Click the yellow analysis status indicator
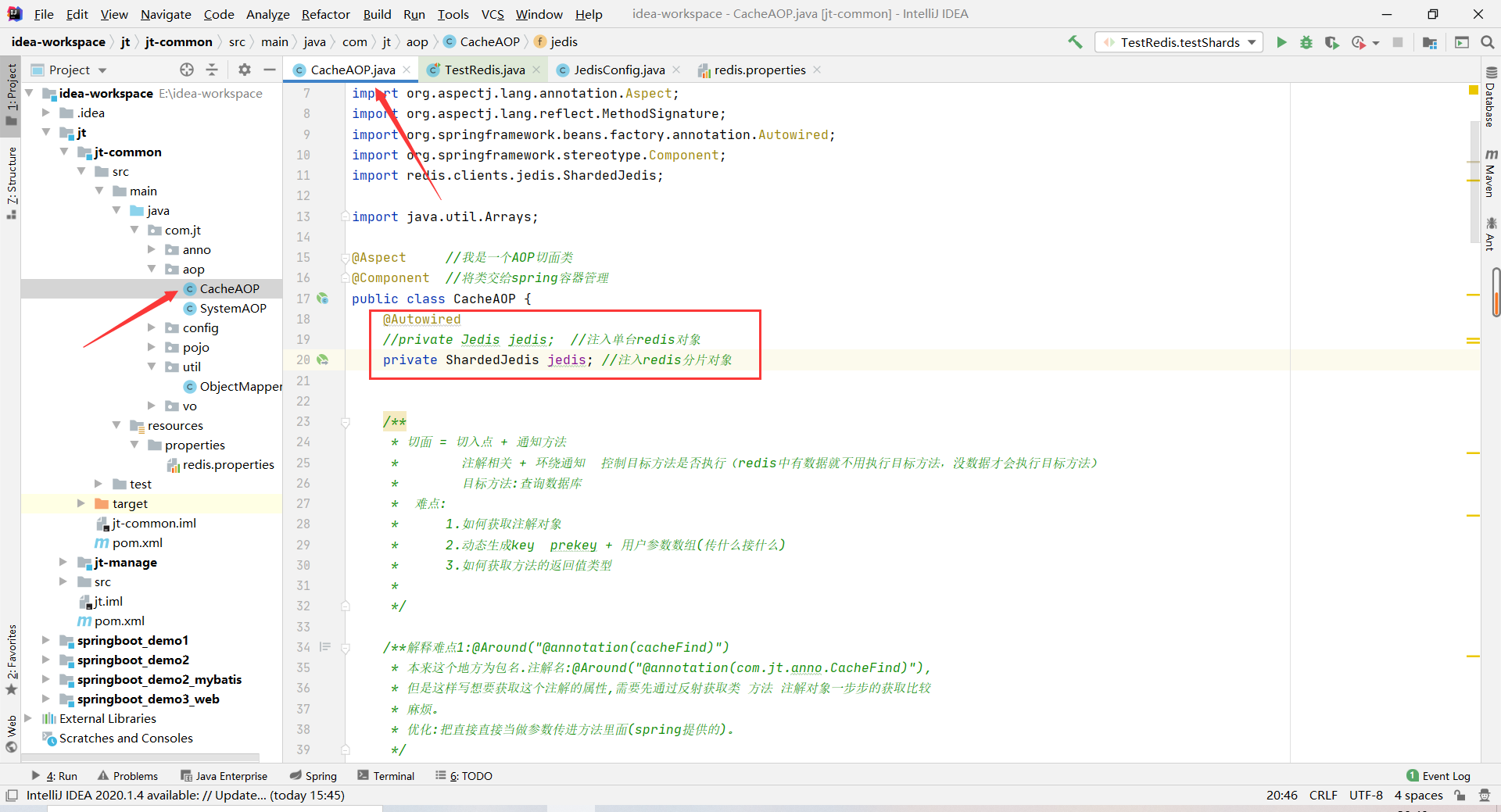This screenshot has height=812, width=1501. (x=1474, y=91)
